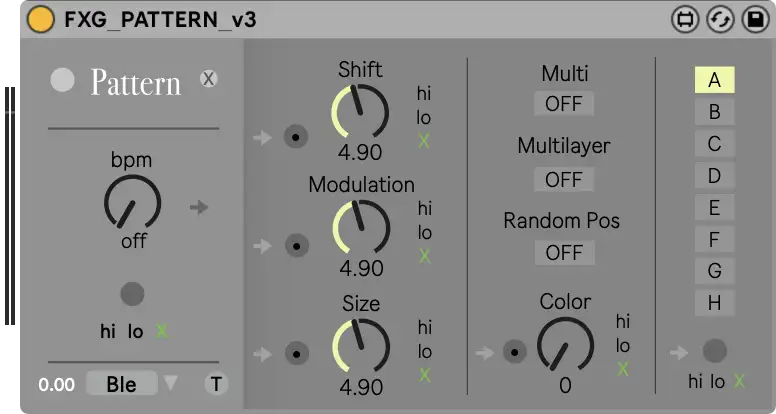Click the hot-swap presets icon in title bar
The image size is (776, 414).
coord(685,20)
